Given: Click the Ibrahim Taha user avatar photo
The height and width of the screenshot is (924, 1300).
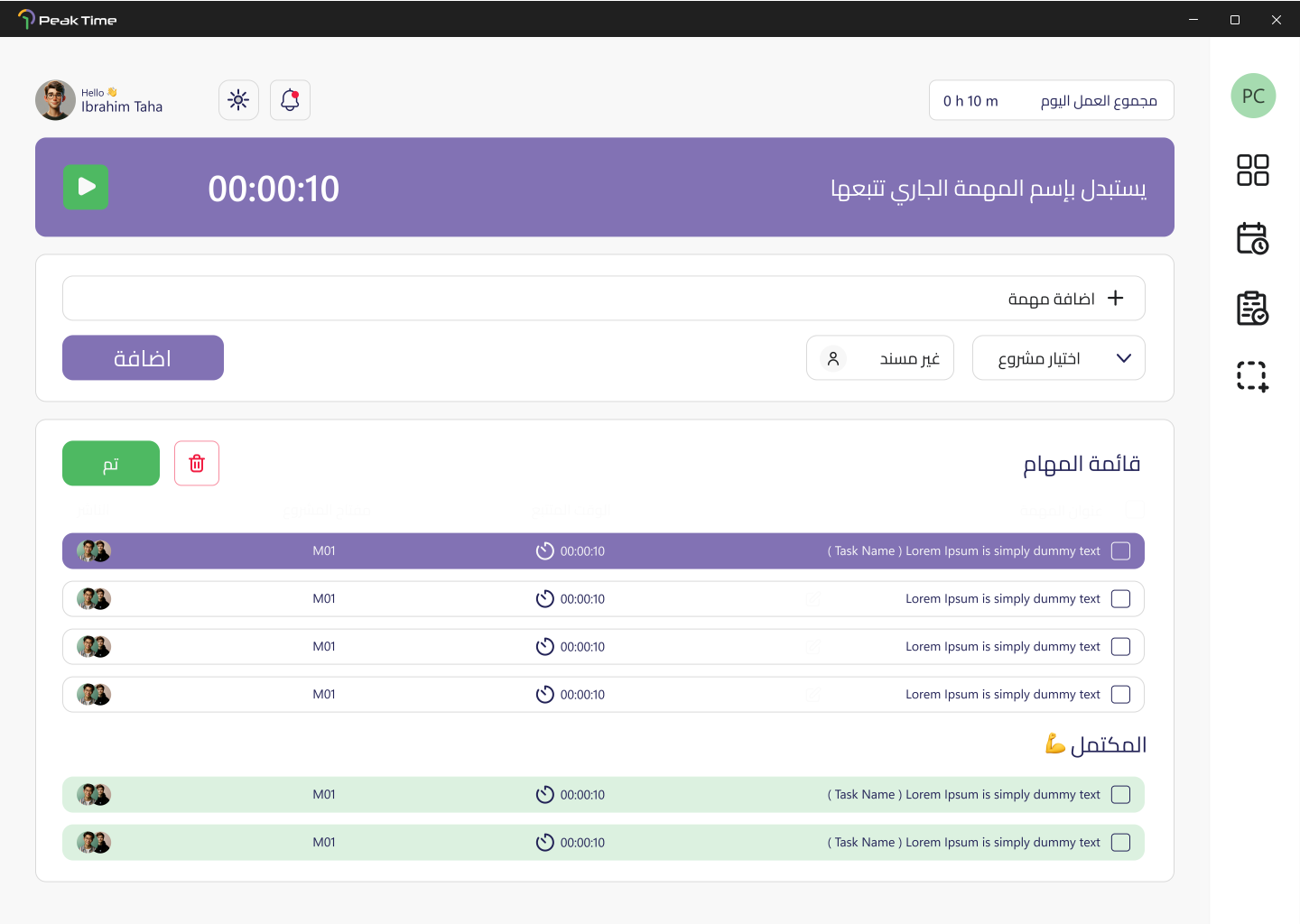Looking at the screenshot, I should [x=55, y=100].
